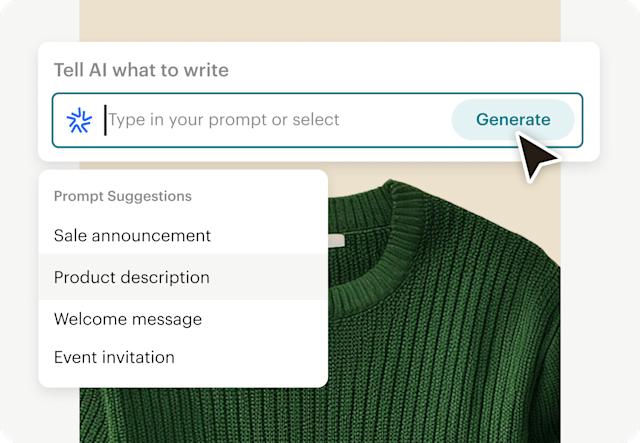Click the 'Type in your prompt' placeholder text

(224, 120)
